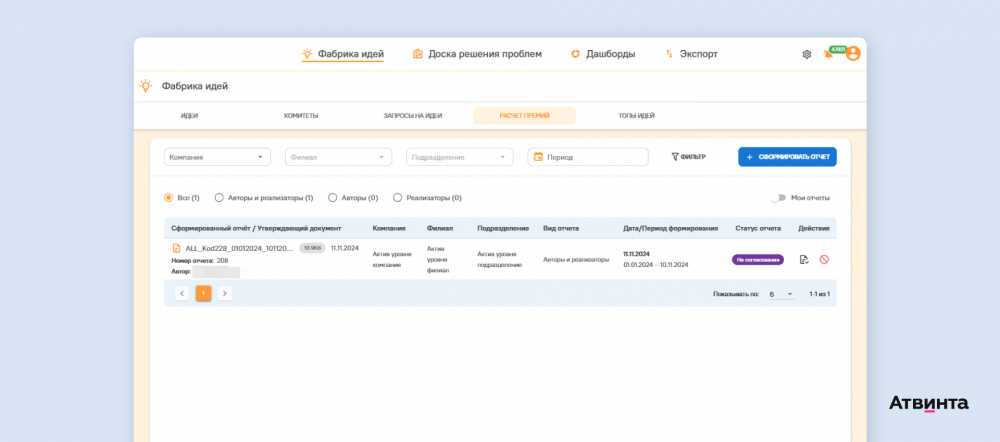The image size is (1000, 442).
Task: Select Авторы и реализаторы (1) radio option
Action: click(x=219, y=198)
